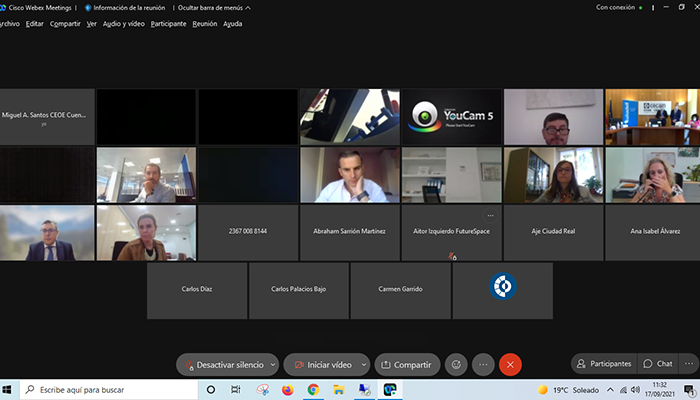700x400 pixels.
Task: Open the Reunión menu
Action: (x=204, y=23)
